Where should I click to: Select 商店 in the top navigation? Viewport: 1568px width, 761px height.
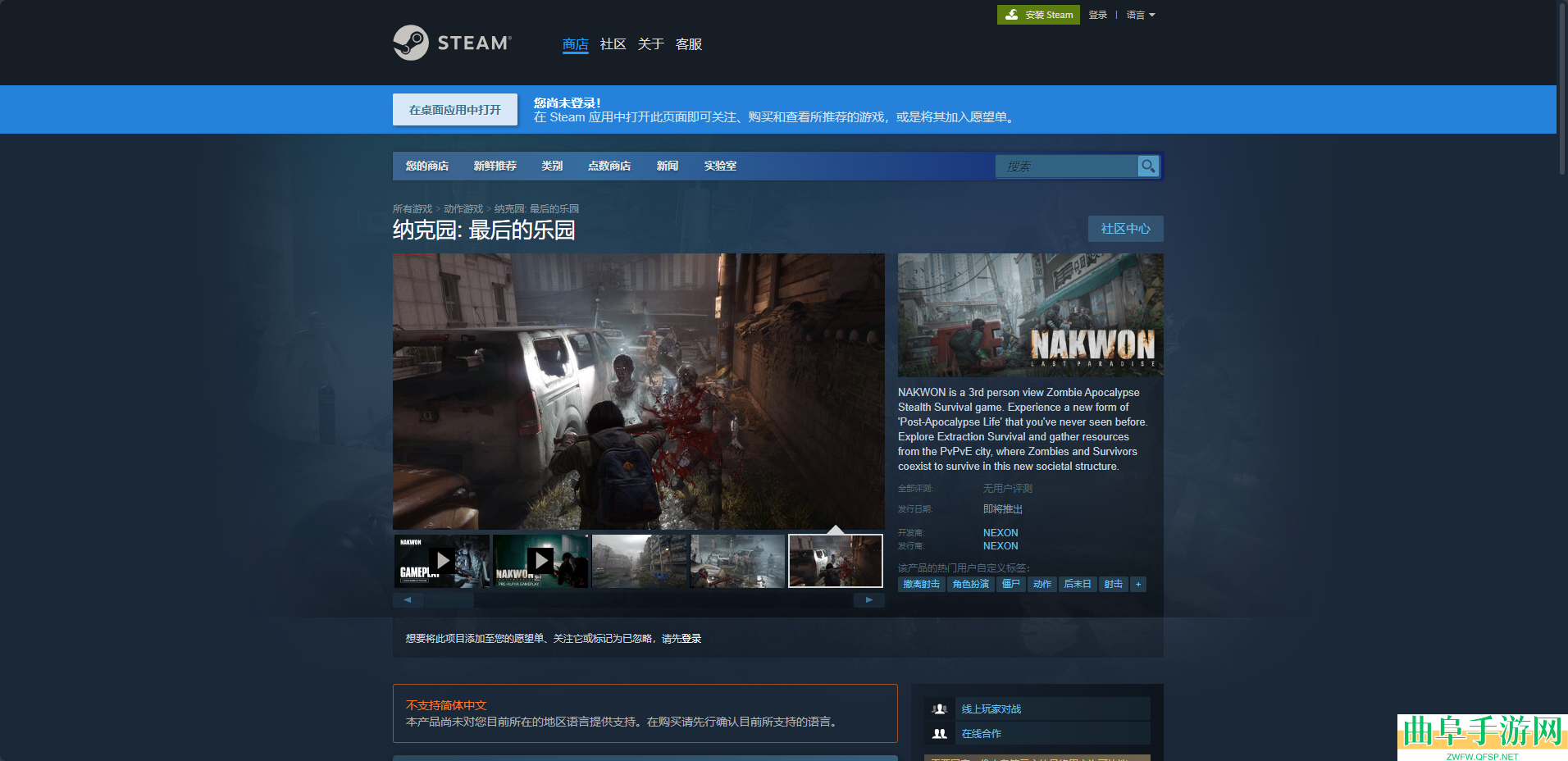point(576,44)
